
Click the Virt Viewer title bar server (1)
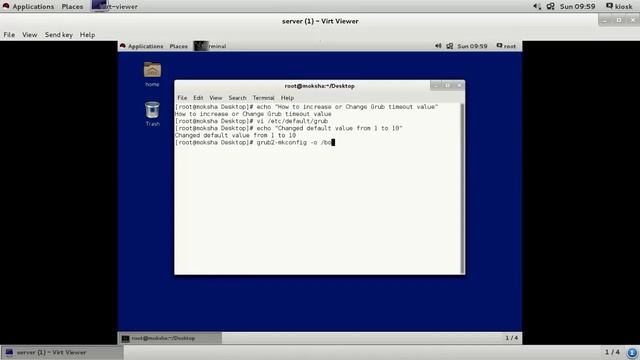pyautogui.click(x=320, y=21)
